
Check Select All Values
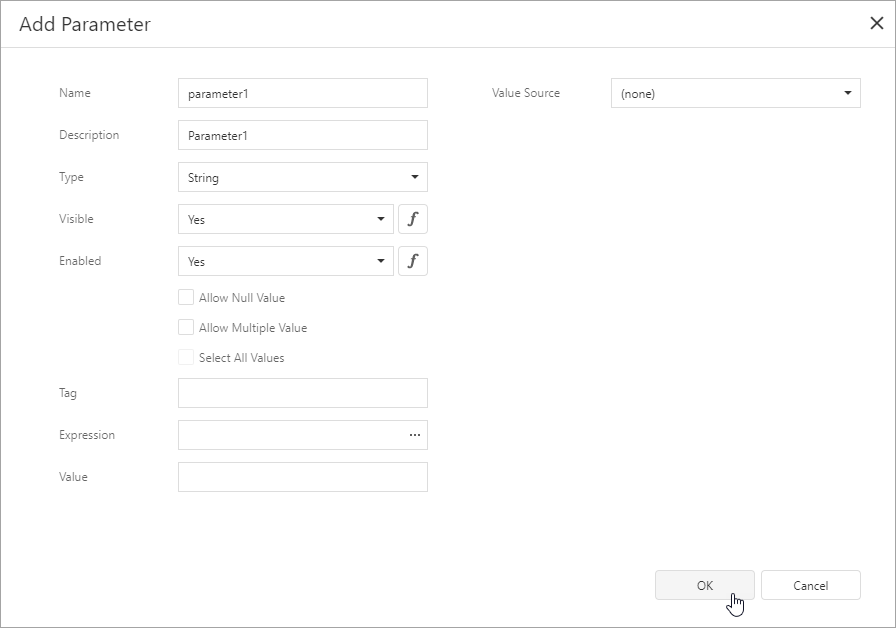coord(186,357)
